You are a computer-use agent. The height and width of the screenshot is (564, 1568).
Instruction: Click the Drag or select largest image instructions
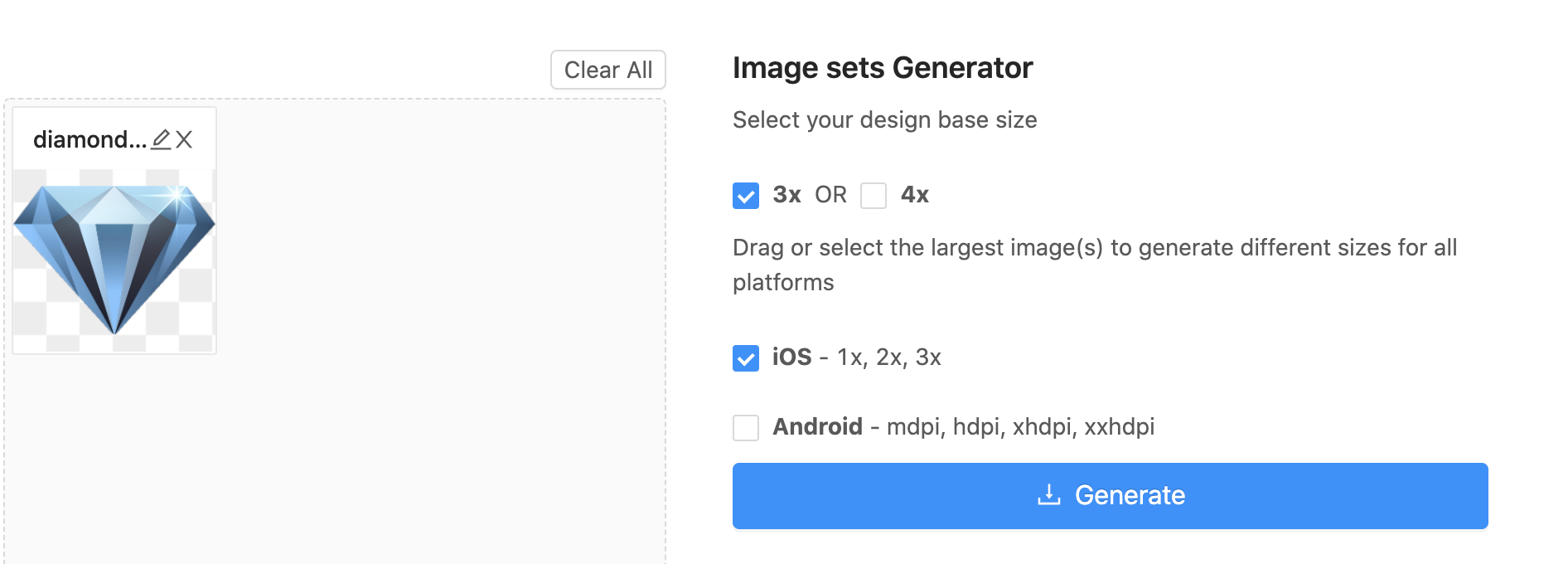1094,248
